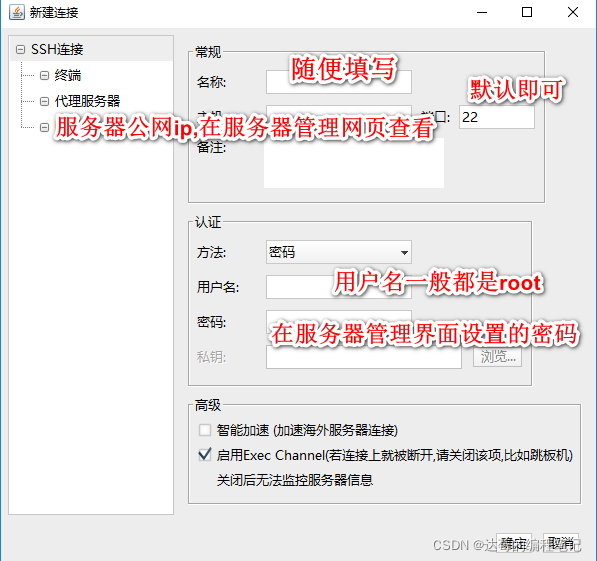Click the 取消 button

point(561,543)
